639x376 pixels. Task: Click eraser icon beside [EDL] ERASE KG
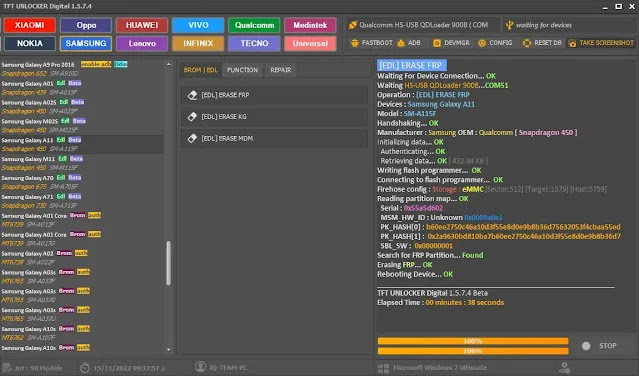point(192,117)
